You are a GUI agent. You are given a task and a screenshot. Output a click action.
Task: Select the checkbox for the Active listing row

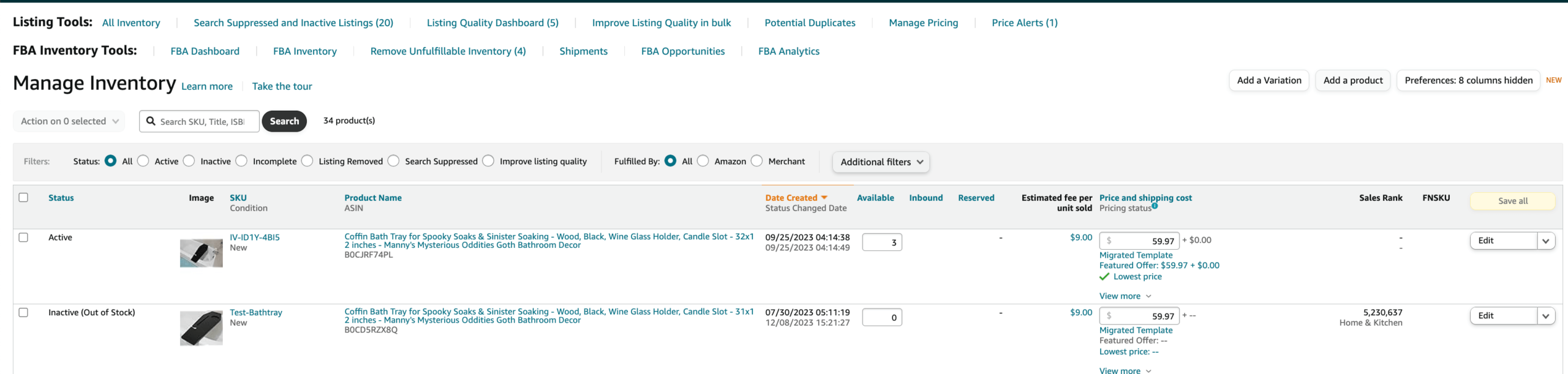(x=23, y=237)
